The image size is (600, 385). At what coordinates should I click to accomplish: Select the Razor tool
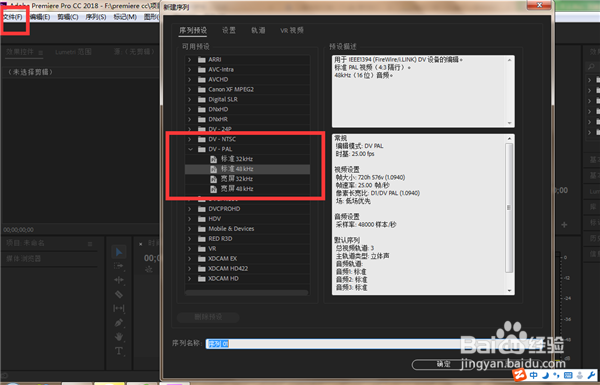coord(119,294)
